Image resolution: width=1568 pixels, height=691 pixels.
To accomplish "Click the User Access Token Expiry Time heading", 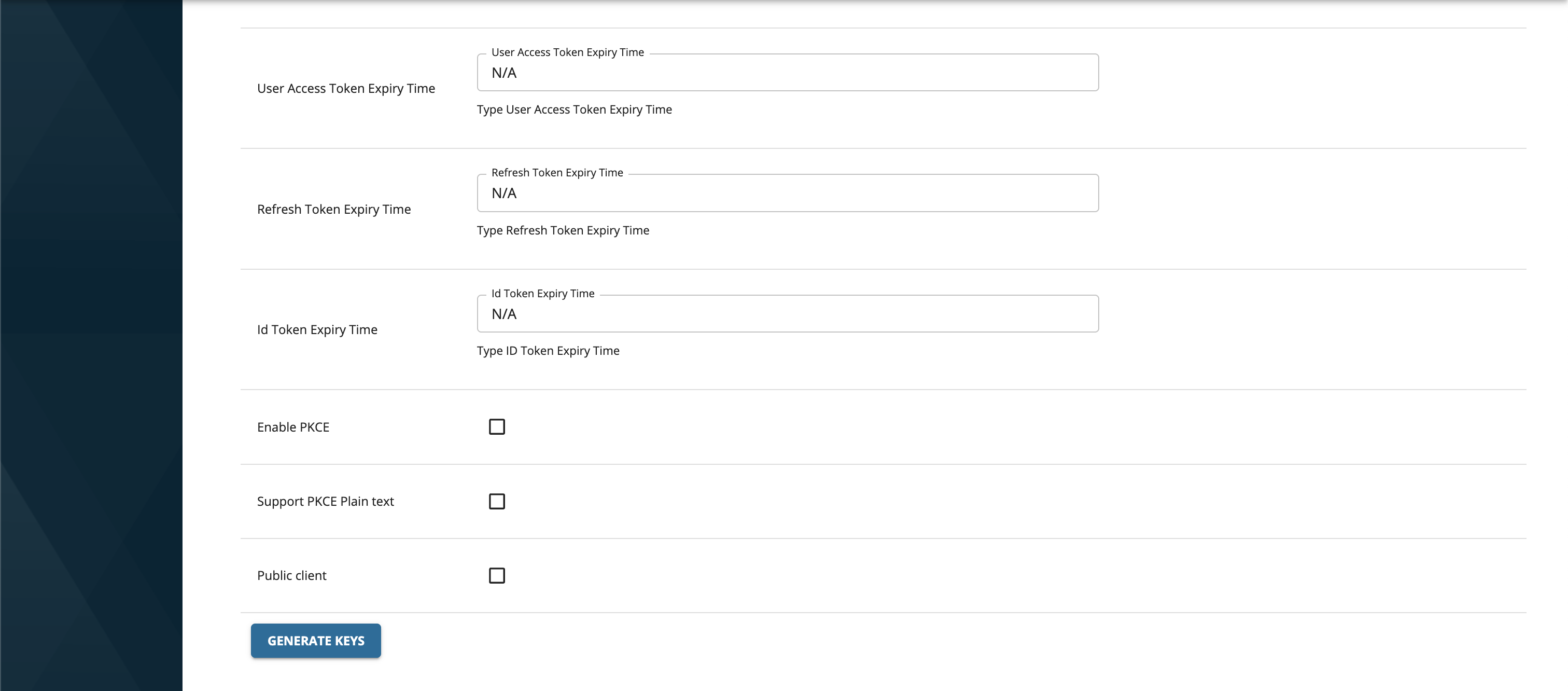I will pos(346,88).
